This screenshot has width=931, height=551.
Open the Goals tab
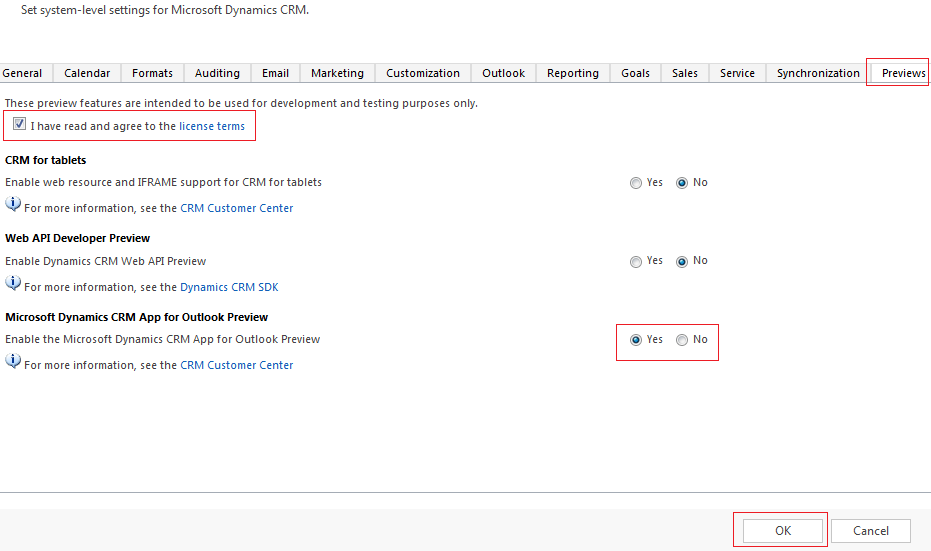635,73
